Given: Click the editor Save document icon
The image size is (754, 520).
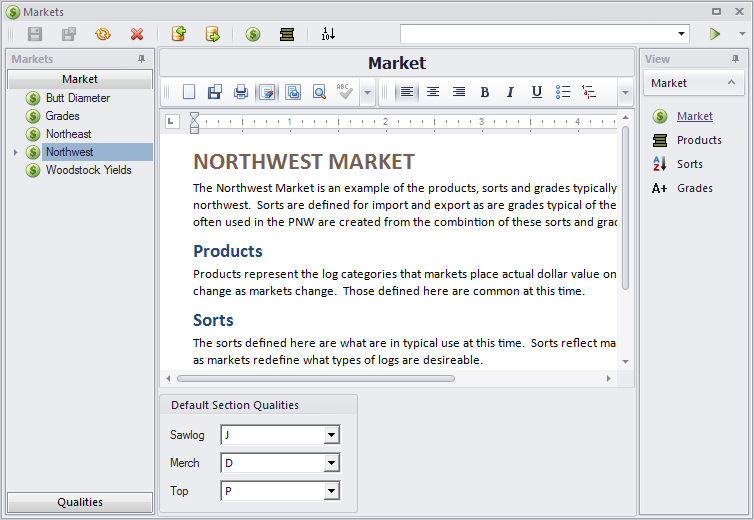Looking at the screenshot, I should click(215, 91).
